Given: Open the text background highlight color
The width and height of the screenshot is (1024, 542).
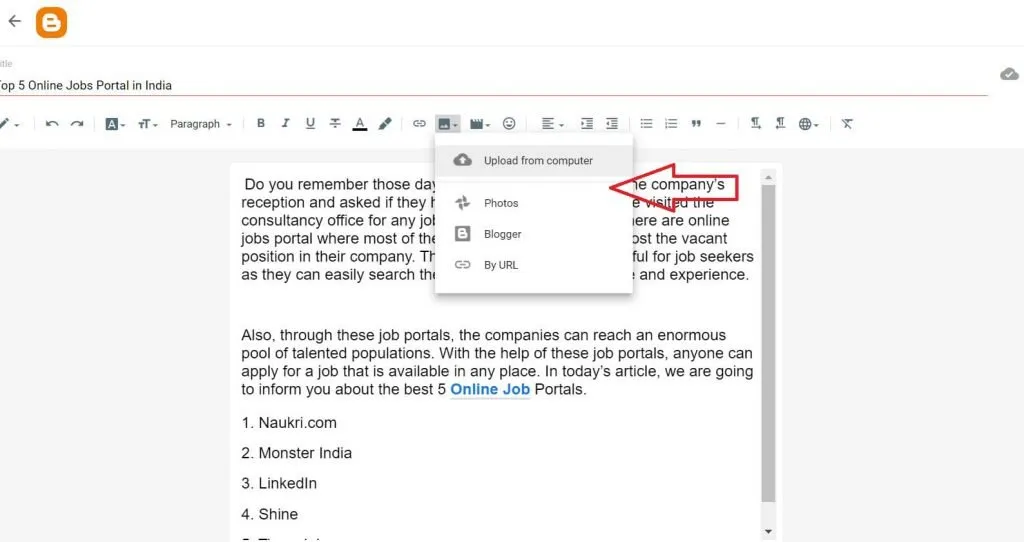Looking at the screenshot, I should tap(385, 123).
